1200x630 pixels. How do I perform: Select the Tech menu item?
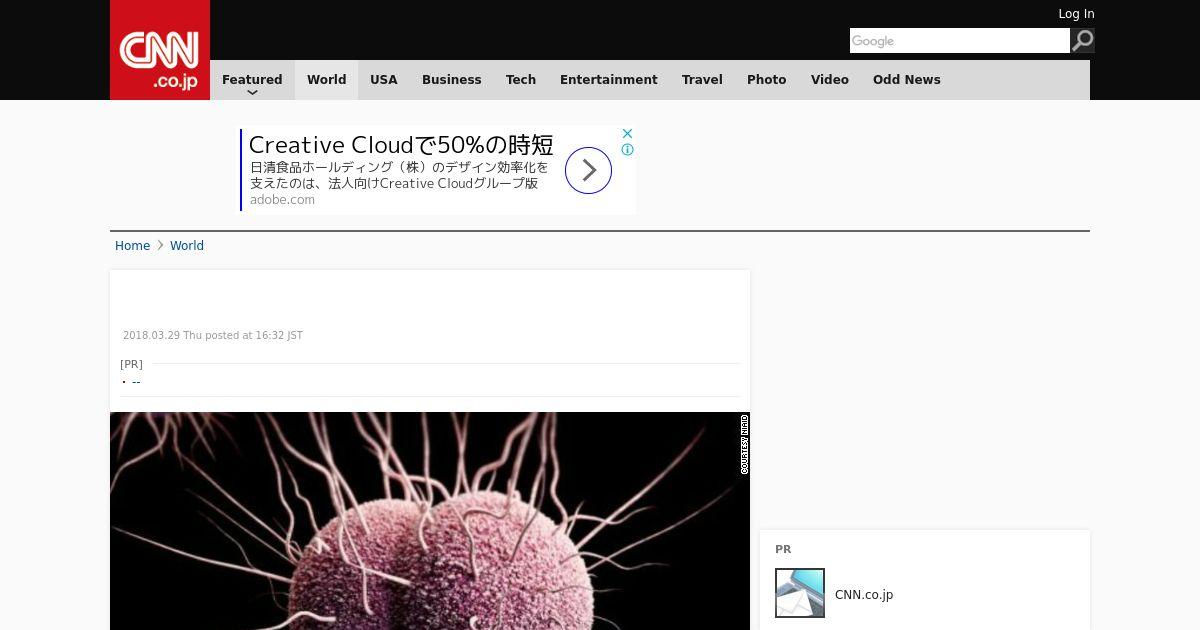pyautogui.click(x=521, y=80)
